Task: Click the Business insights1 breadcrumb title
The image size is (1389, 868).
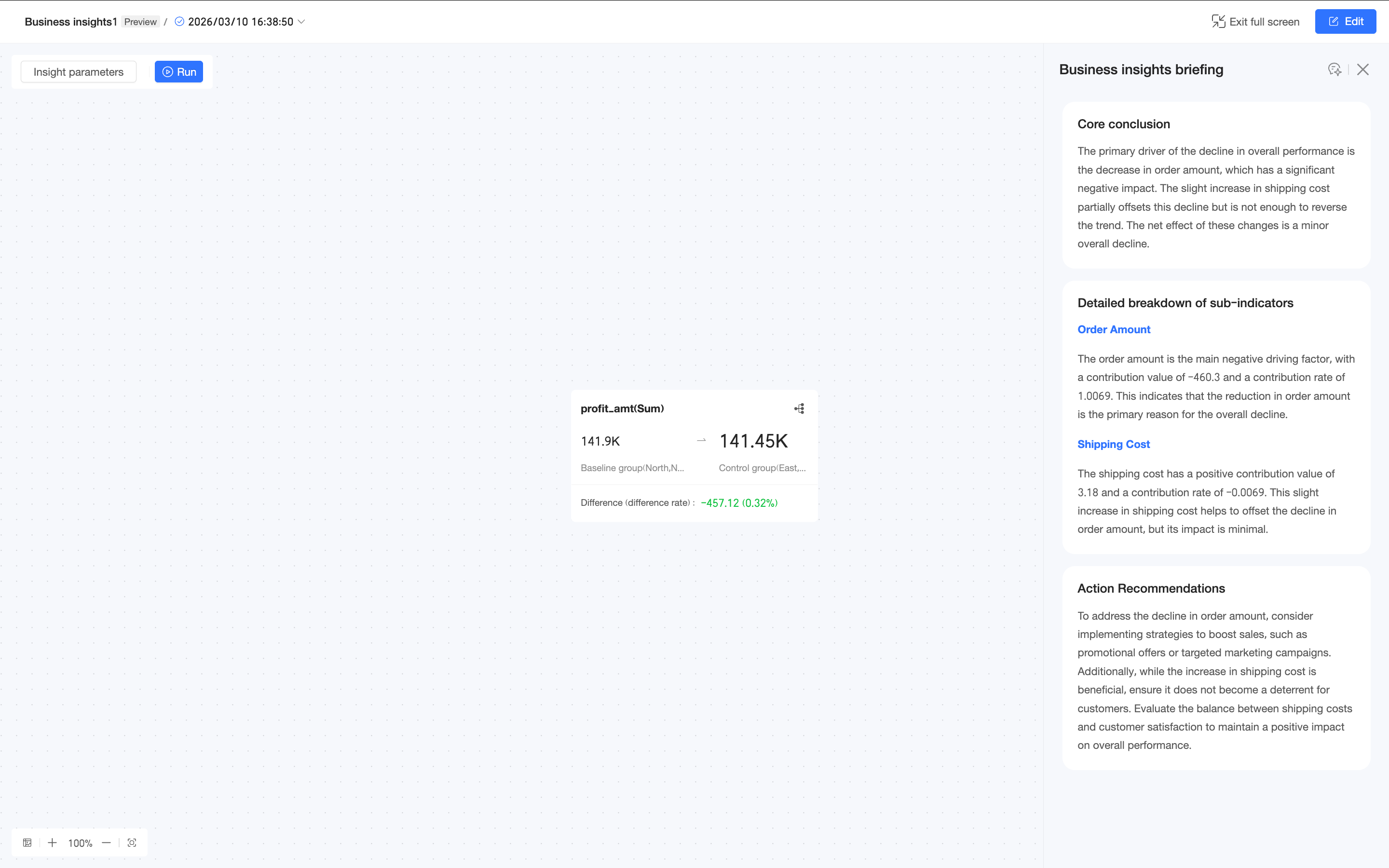Action: pos(70,22)
